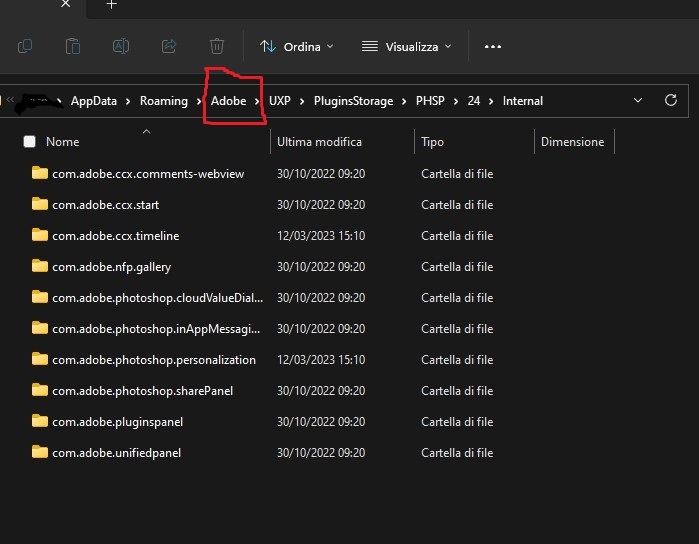Screen dimensions: 699x544
Task: Show hidden breadcrumb parents via double chevron
Action: coord(10,99)
